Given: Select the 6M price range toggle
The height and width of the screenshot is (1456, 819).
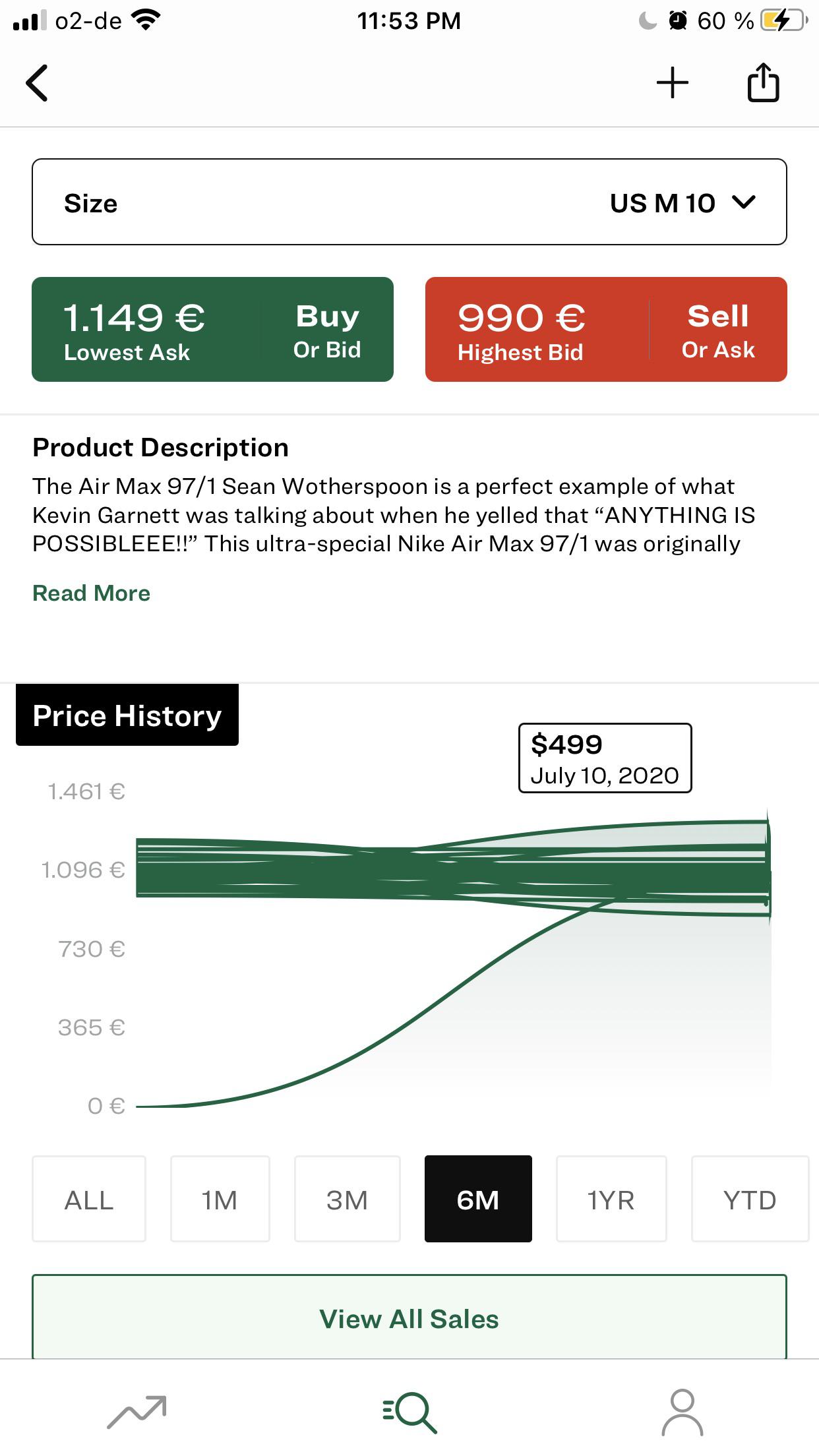Looking at the screenshot, I should pos(478,1199).
